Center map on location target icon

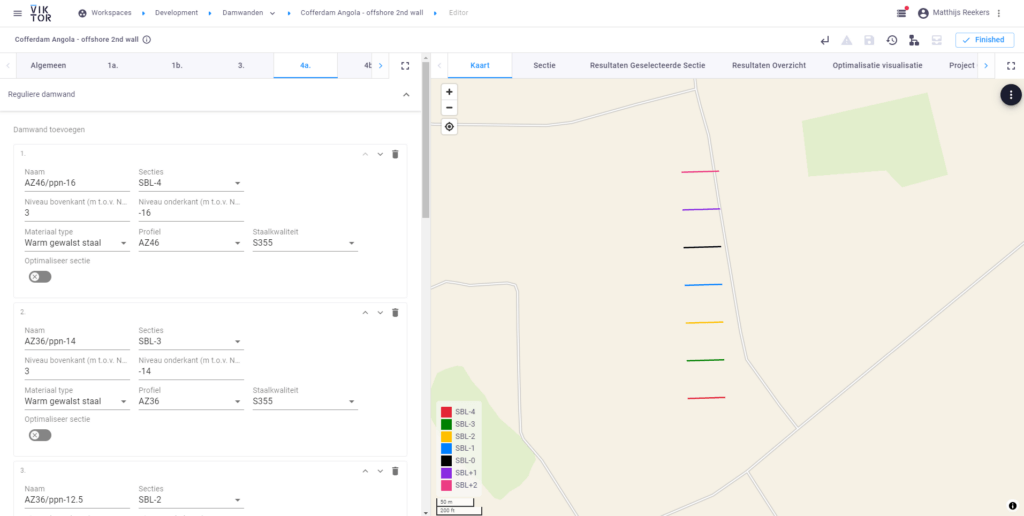[x=449, y=127]
